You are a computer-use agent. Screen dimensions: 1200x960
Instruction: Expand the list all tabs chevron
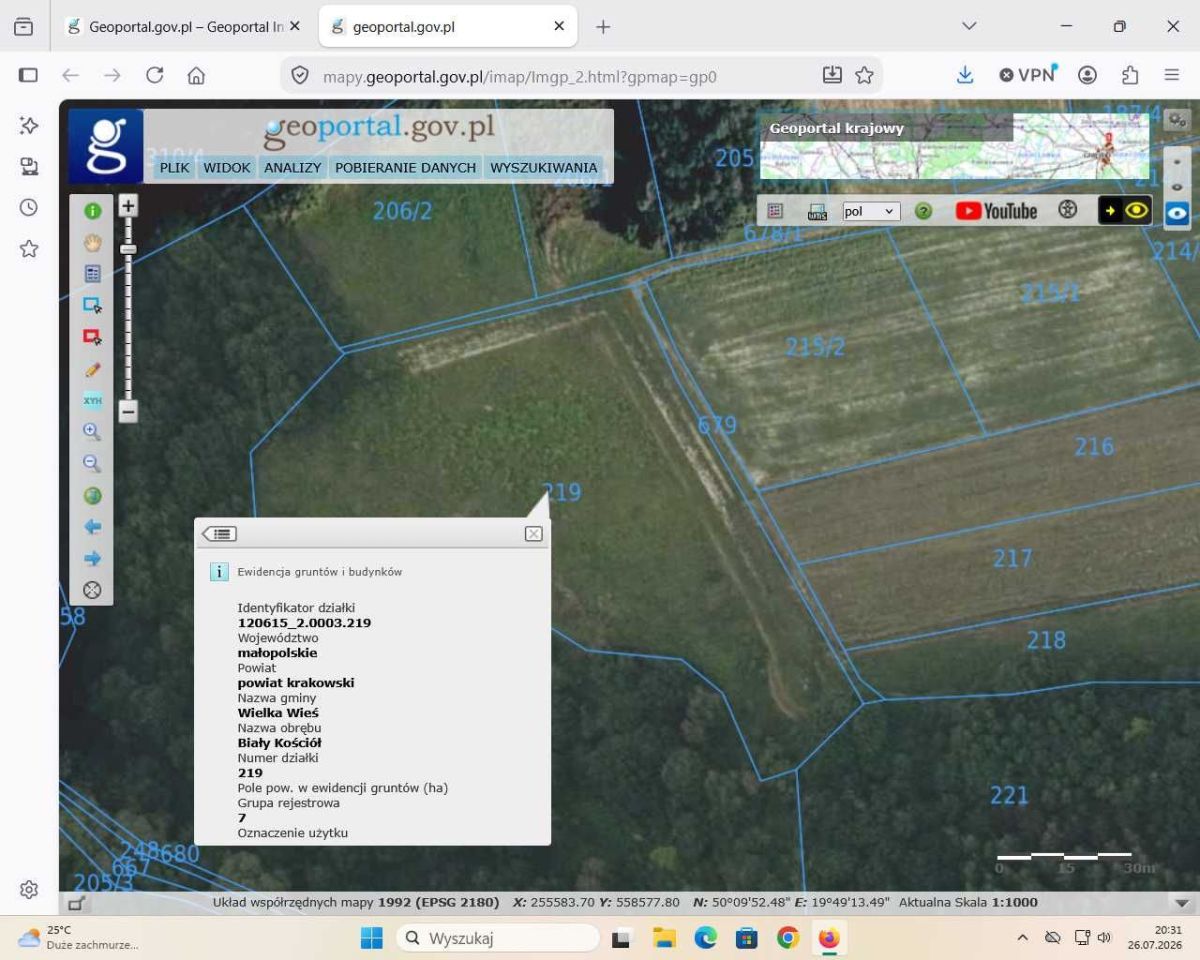click(969, 26)
